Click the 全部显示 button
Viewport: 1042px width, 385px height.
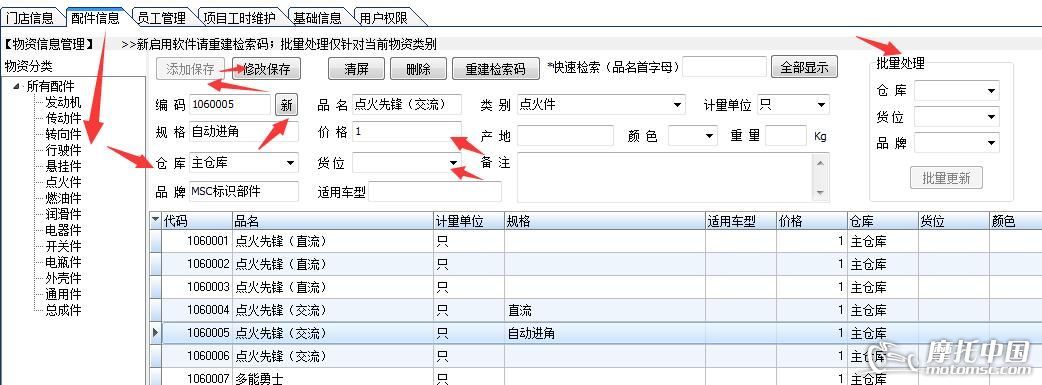point(804,67)
